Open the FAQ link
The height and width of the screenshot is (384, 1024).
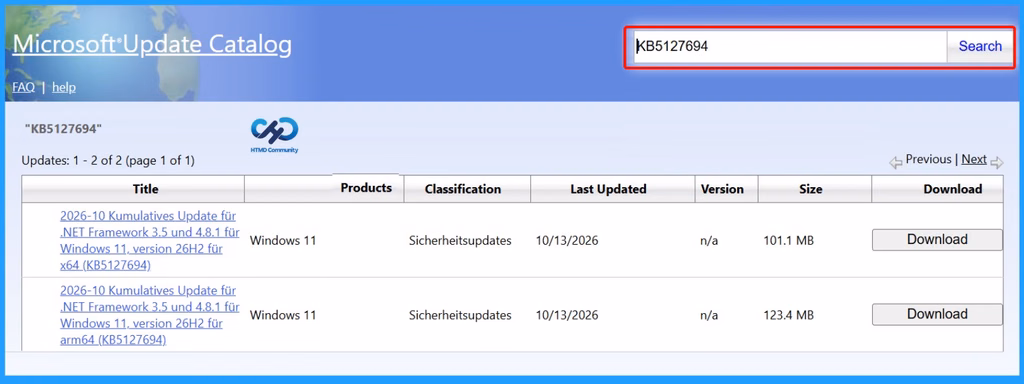click(x=24, y=87)
